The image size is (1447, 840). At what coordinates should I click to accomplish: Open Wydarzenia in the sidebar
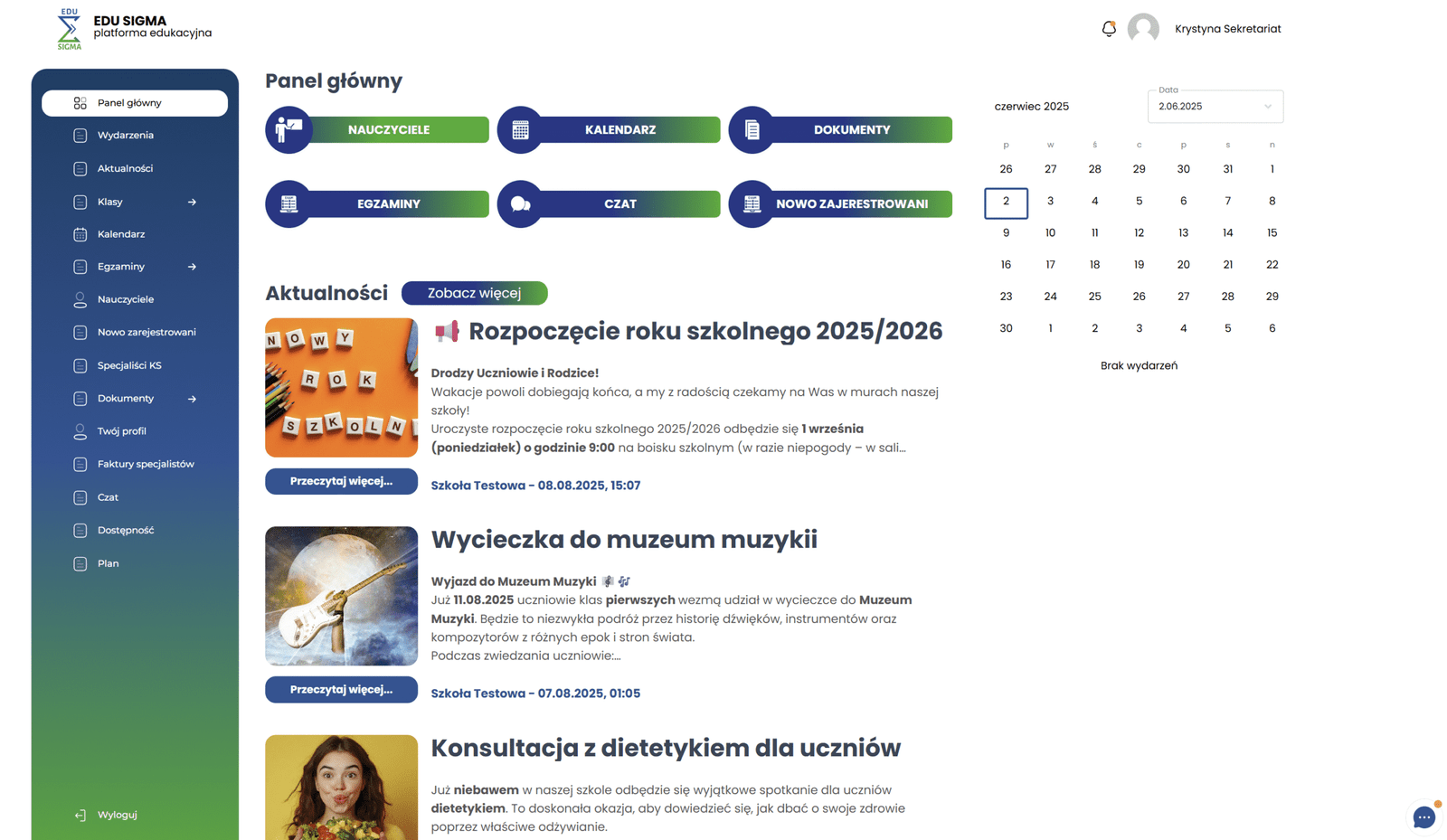click(x=125, y=136)
